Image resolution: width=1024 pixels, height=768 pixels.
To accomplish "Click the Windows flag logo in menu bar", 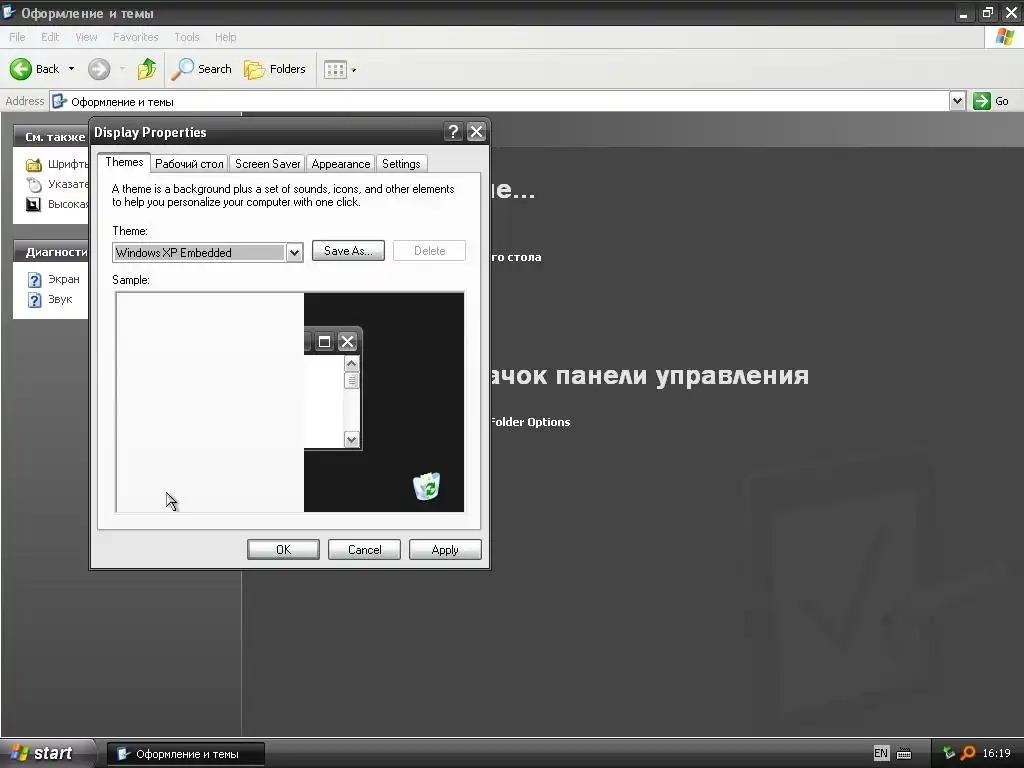I will tap(1005, 37).
